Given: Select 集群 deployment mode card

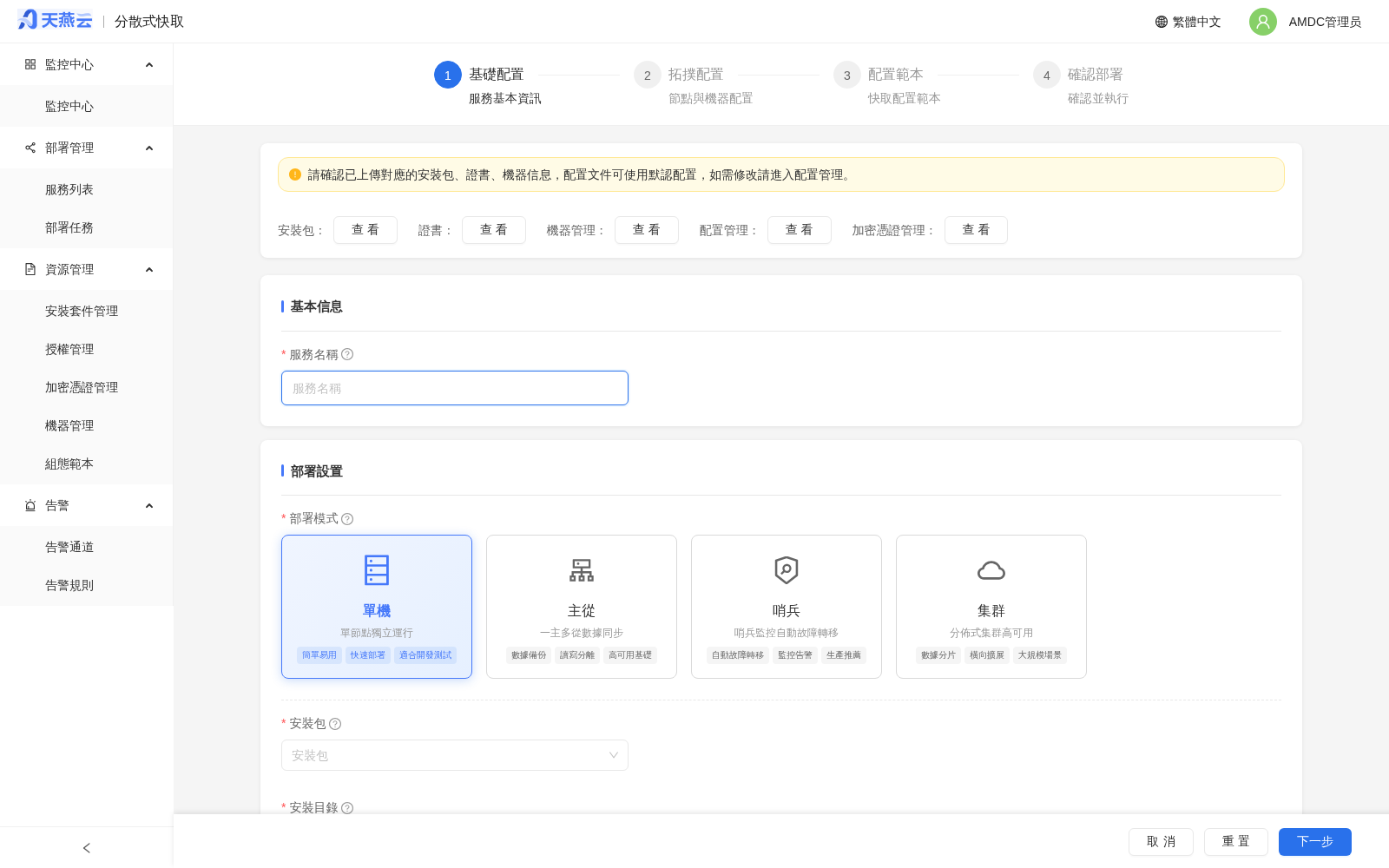Looking at the screenshot, I should pyautogui.click(x=991, y=607).
